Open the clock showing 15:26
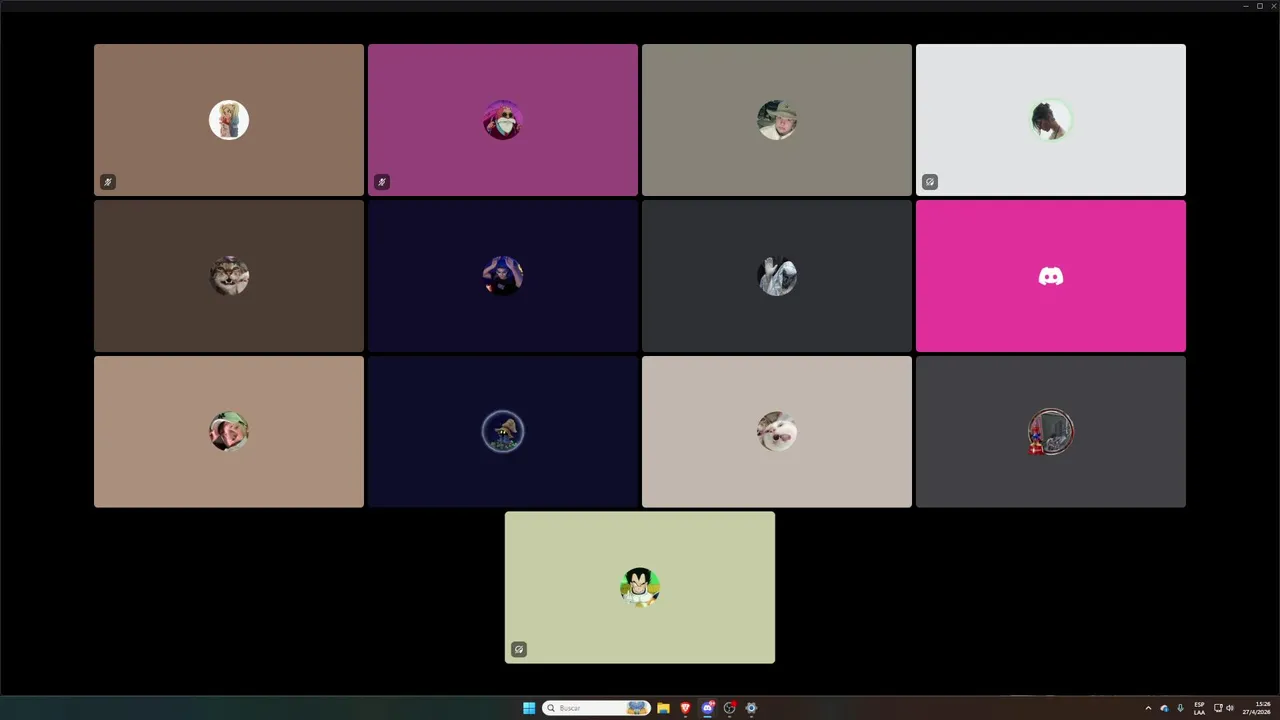The image size is (1280, 720). point(1256,708)
